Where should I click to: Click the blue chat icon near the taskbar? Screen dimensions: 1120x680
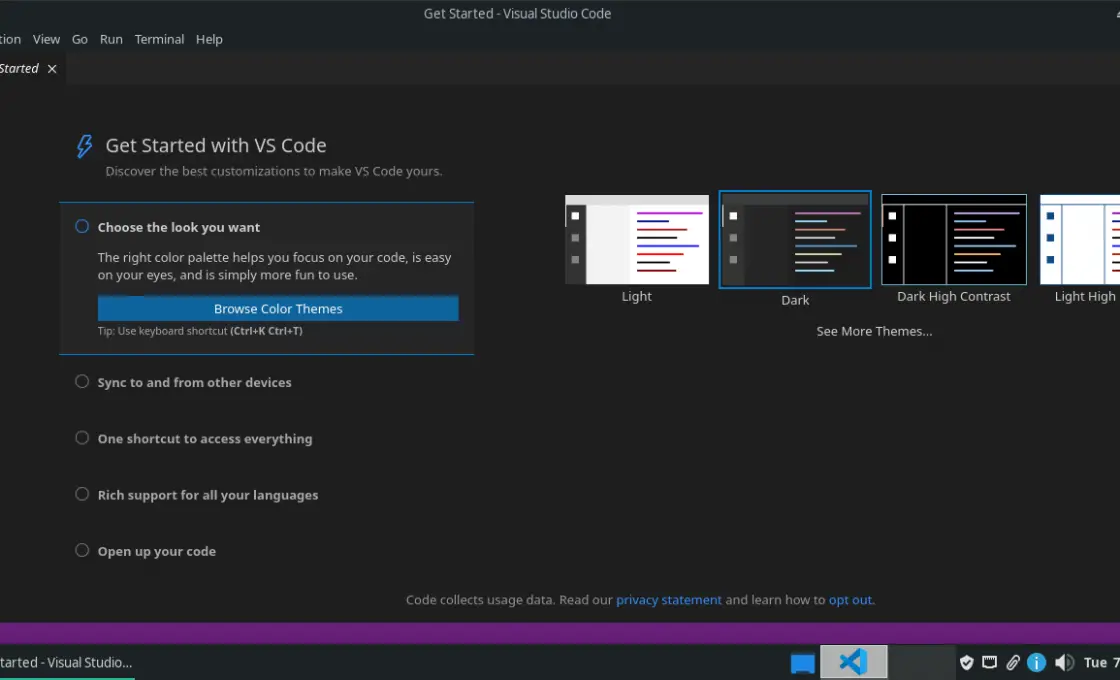801,662
